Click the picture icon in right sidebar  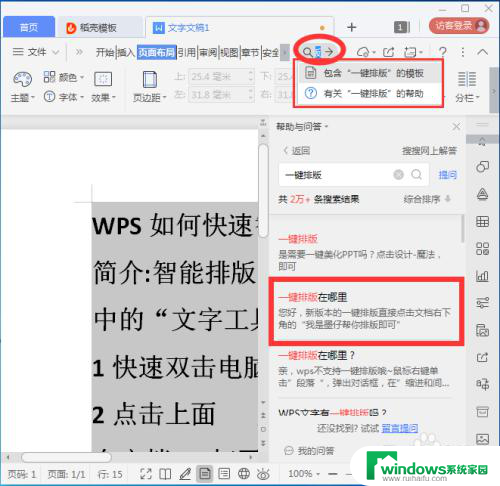click(482, 439)
